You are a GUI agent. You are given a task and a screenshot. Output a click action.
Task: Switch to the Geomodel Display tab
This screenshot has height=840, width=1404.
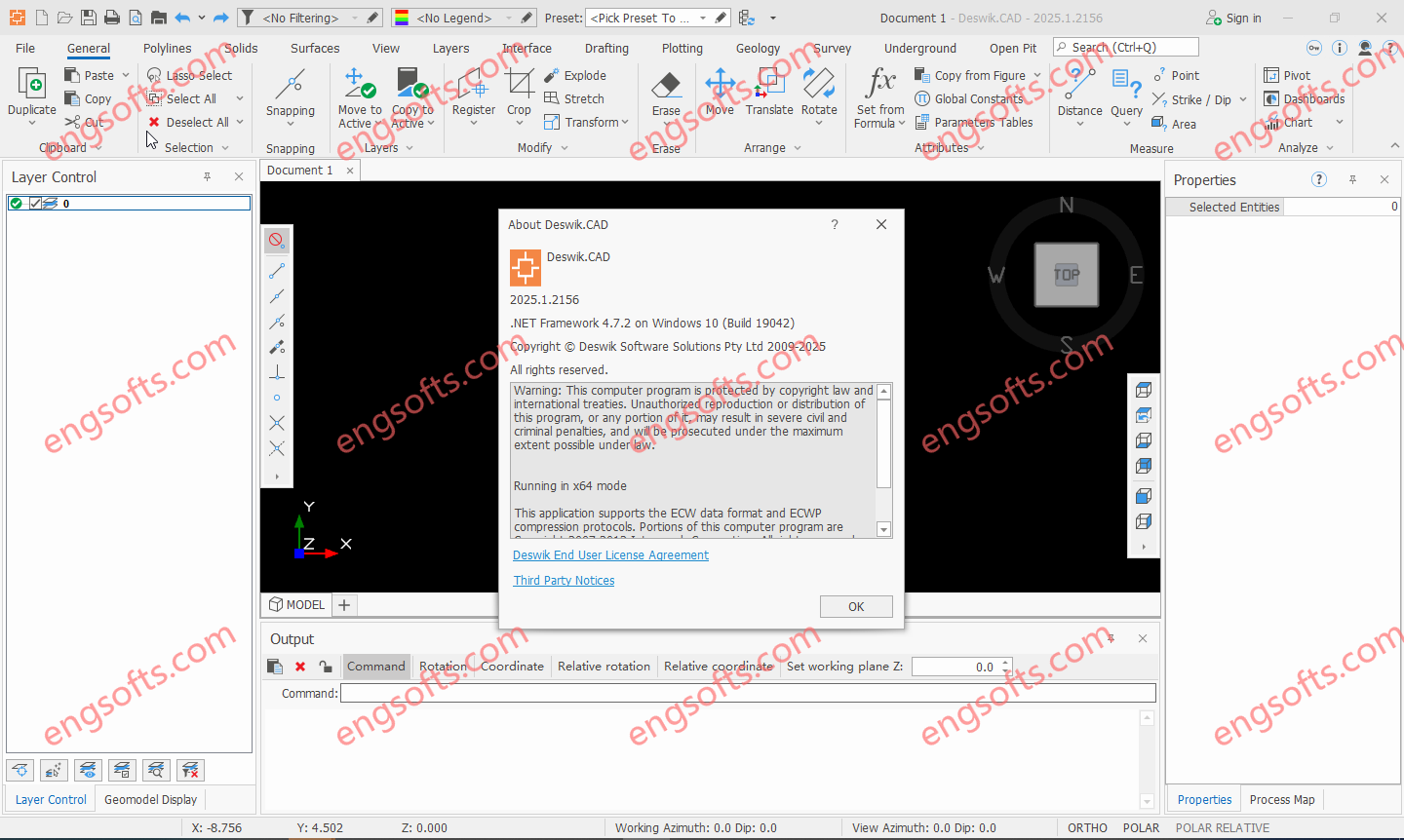[x=150, y=800]
